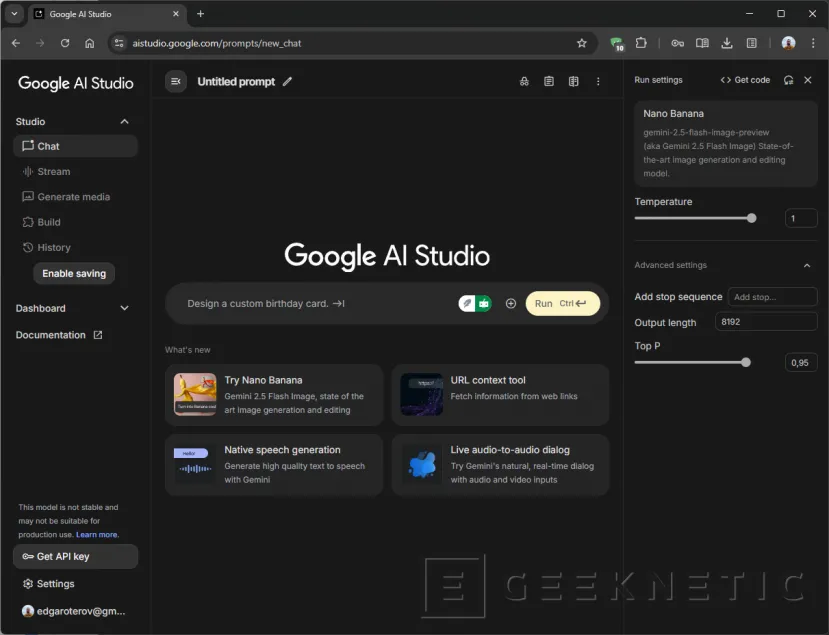Toggle the green robot tool in prompt box
The height and width of the screenshot is (635, 829).
pyautogui.click(x=484, y=303)
